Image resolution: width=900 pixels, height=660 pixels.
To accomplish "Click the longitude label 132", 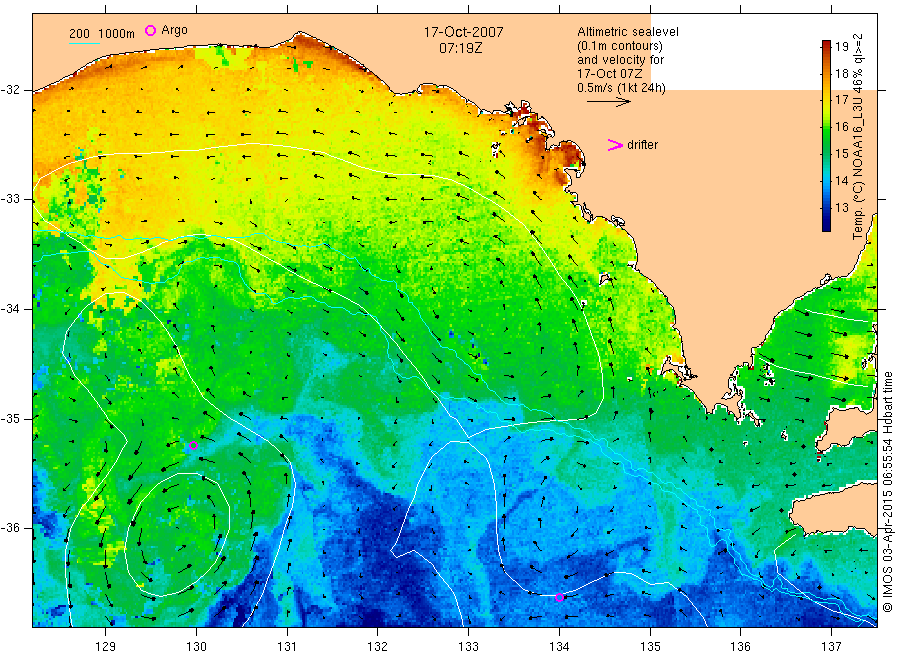I will pyautogui.click(x=378, y=647).
